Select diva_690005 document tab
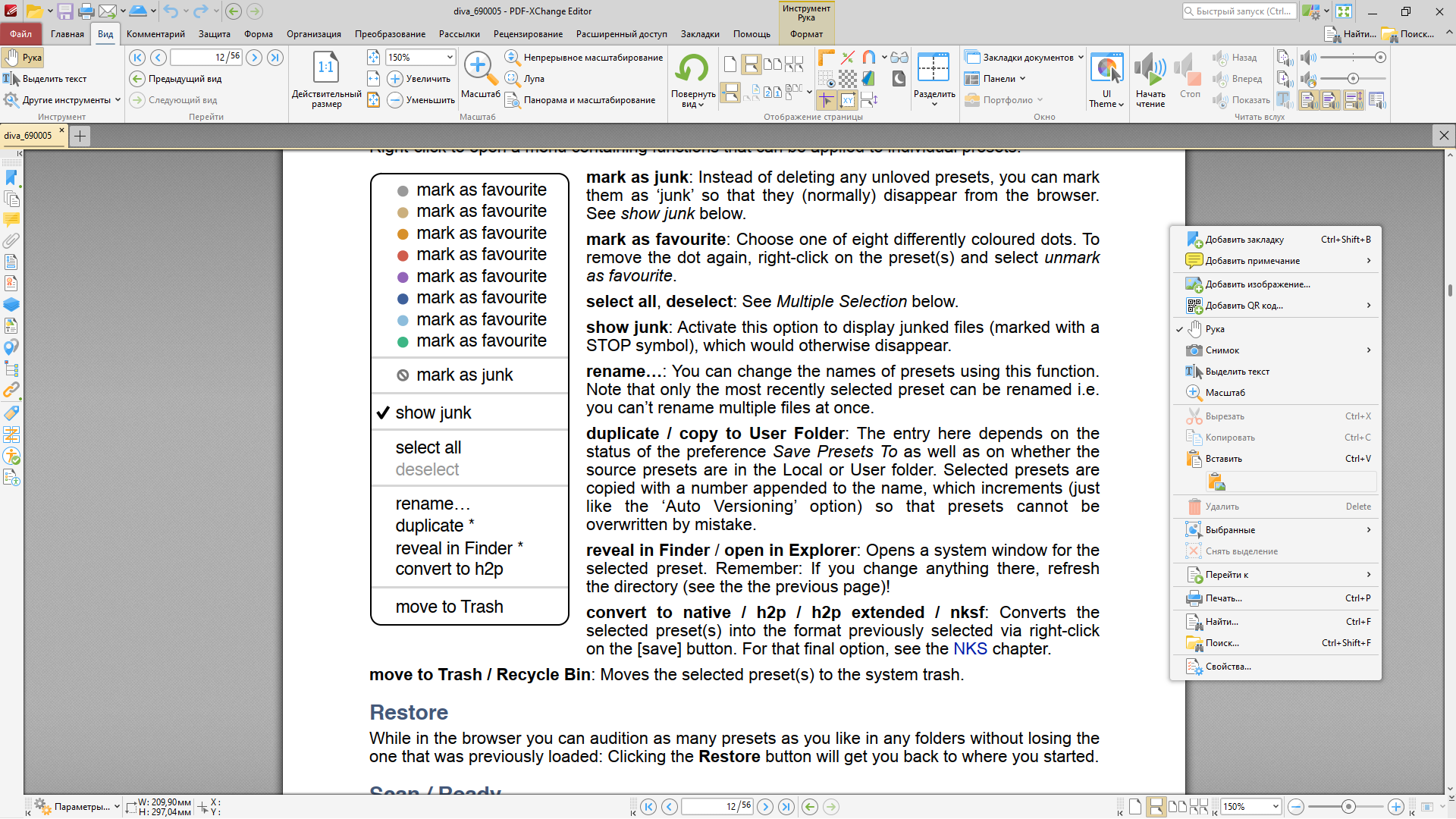The image size is (1456, 819). 29,136
